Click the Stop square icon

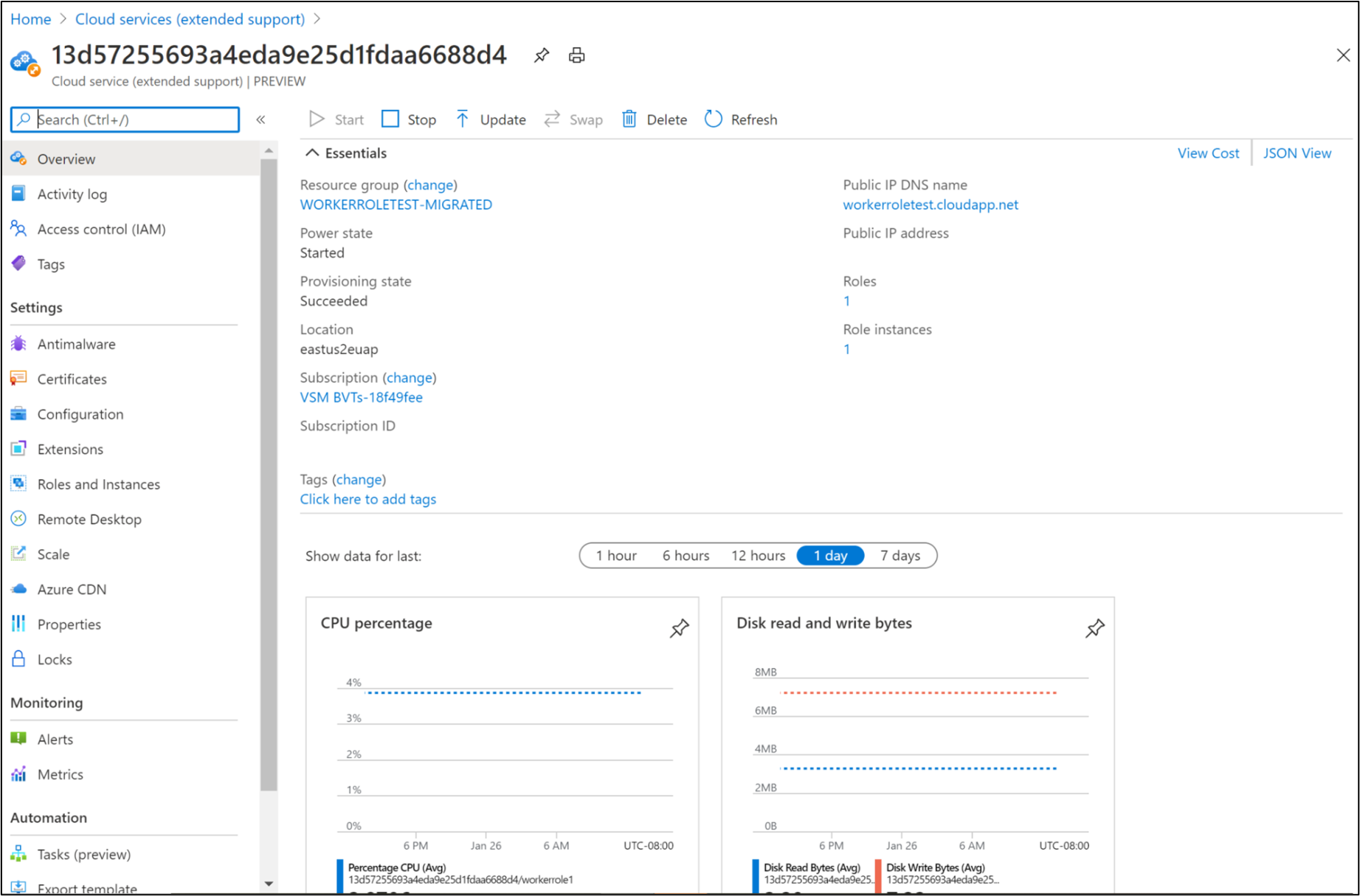click(390, 119)
